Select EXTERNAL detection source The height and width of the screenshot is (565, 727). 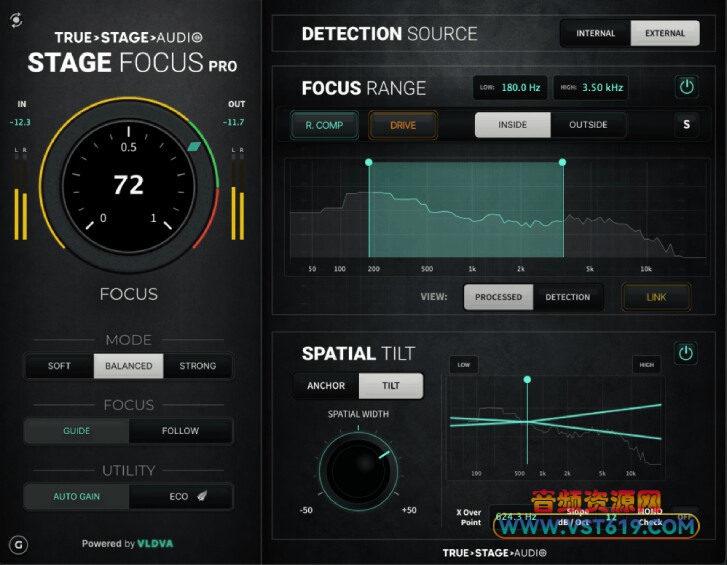pos(665,33)
